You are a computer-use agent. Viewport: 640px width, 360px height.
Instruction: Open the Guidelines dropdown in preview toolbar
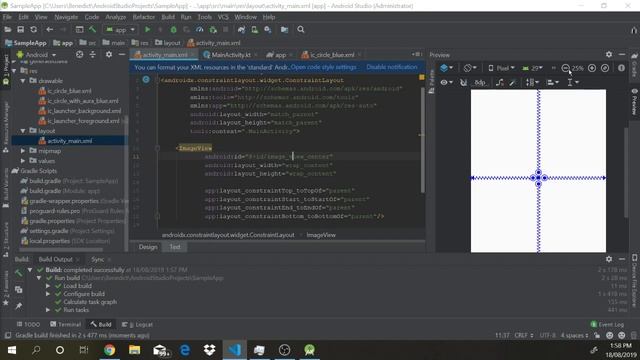point(573,82)
